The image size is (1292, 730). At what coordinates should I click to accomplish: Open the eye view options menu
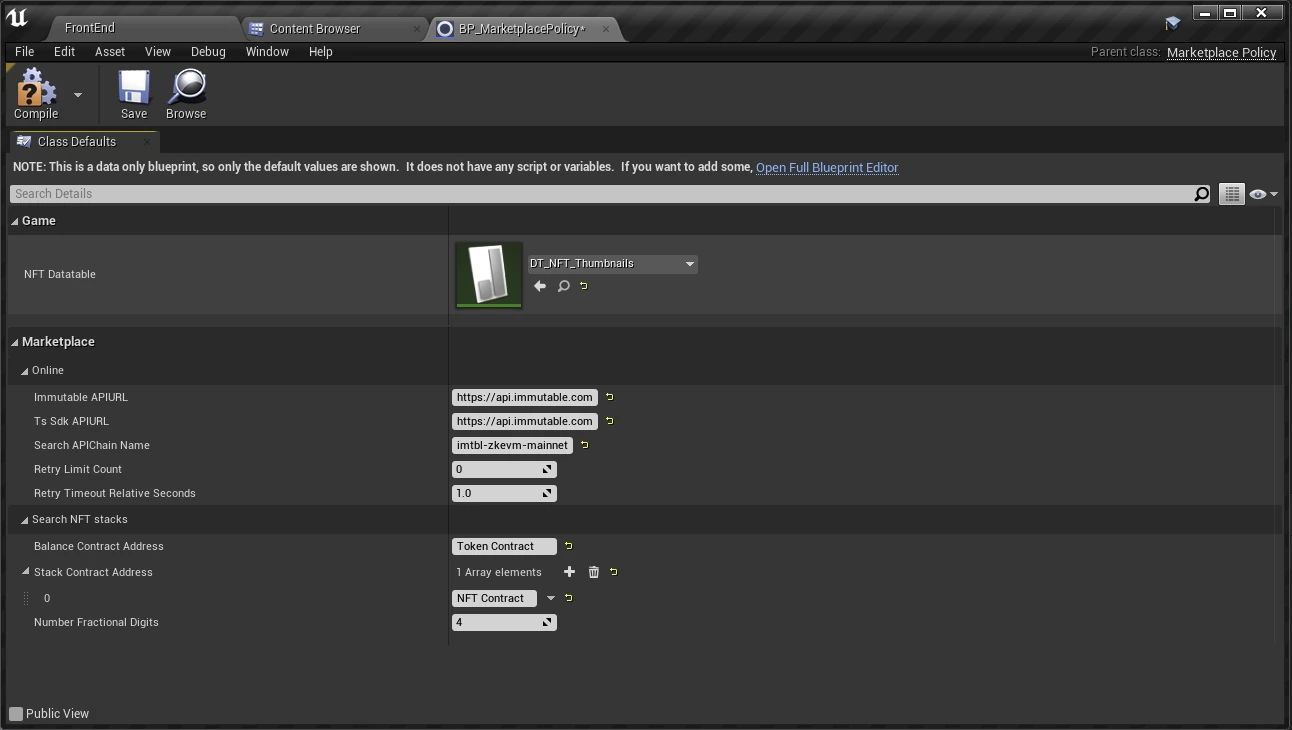tap(1263, 194)
